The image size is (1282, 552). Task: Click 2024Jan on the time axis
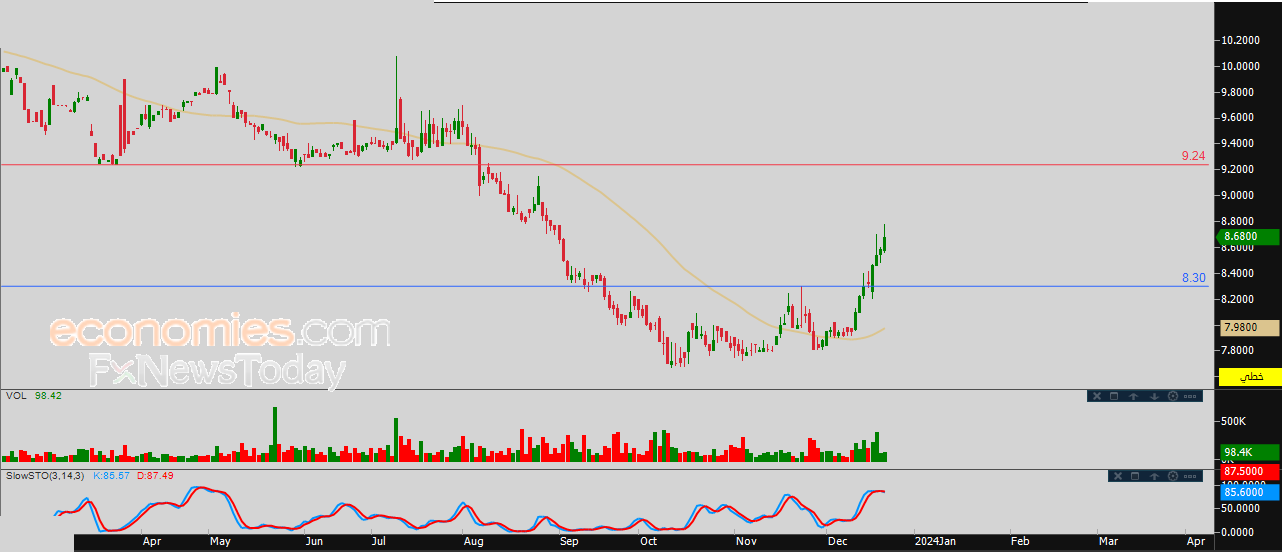(x=936, y=541)
